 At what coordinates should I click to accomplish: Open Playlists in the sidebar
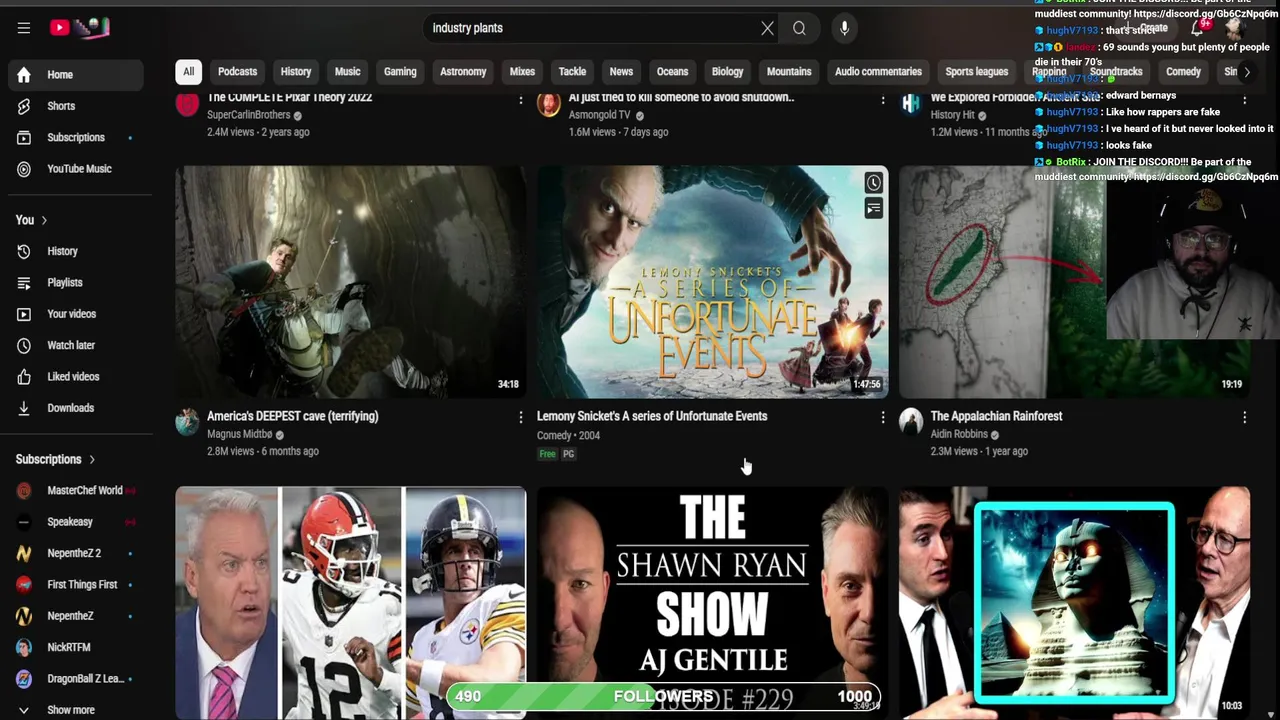point(76,283)
